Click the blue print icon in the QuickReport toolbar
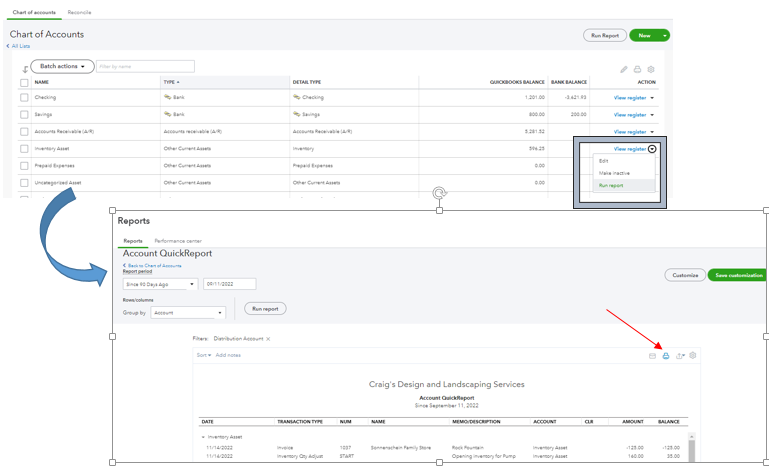 click(x=666, y=356)
